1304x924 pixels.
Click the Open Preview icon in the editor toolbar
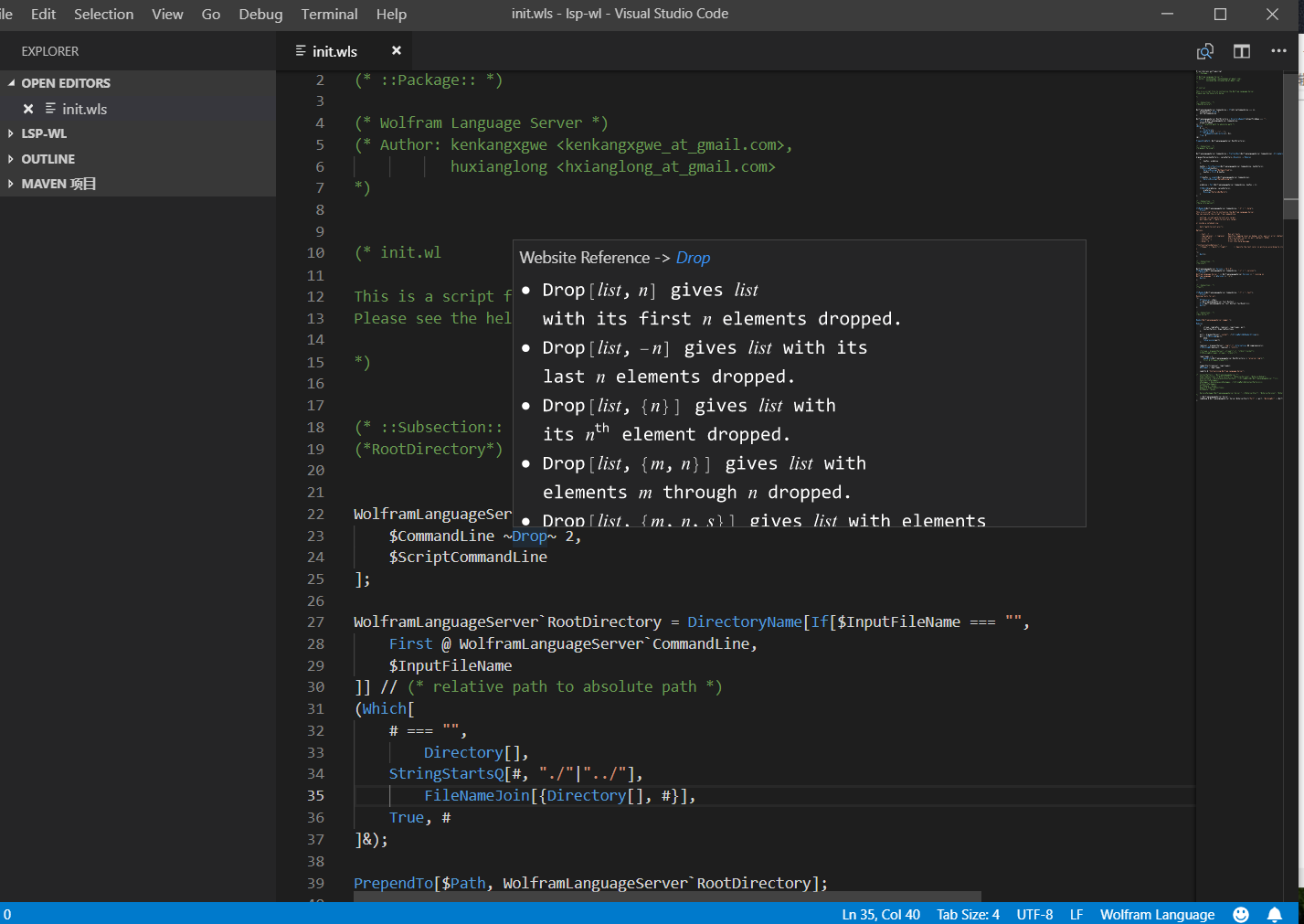click(1205, 51)
